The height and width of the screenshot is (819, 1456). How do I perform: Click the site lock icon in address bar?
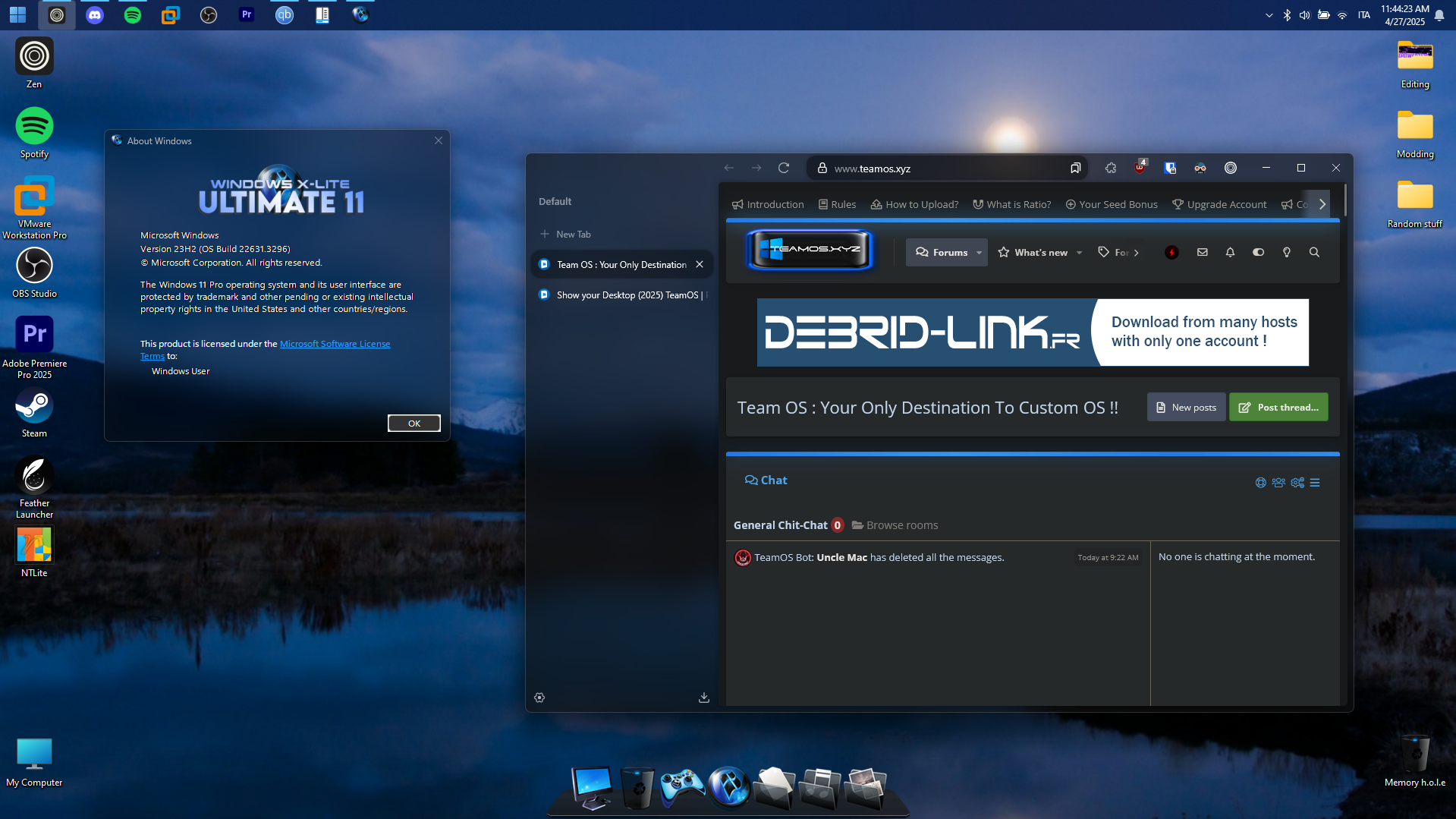point(822,168)
